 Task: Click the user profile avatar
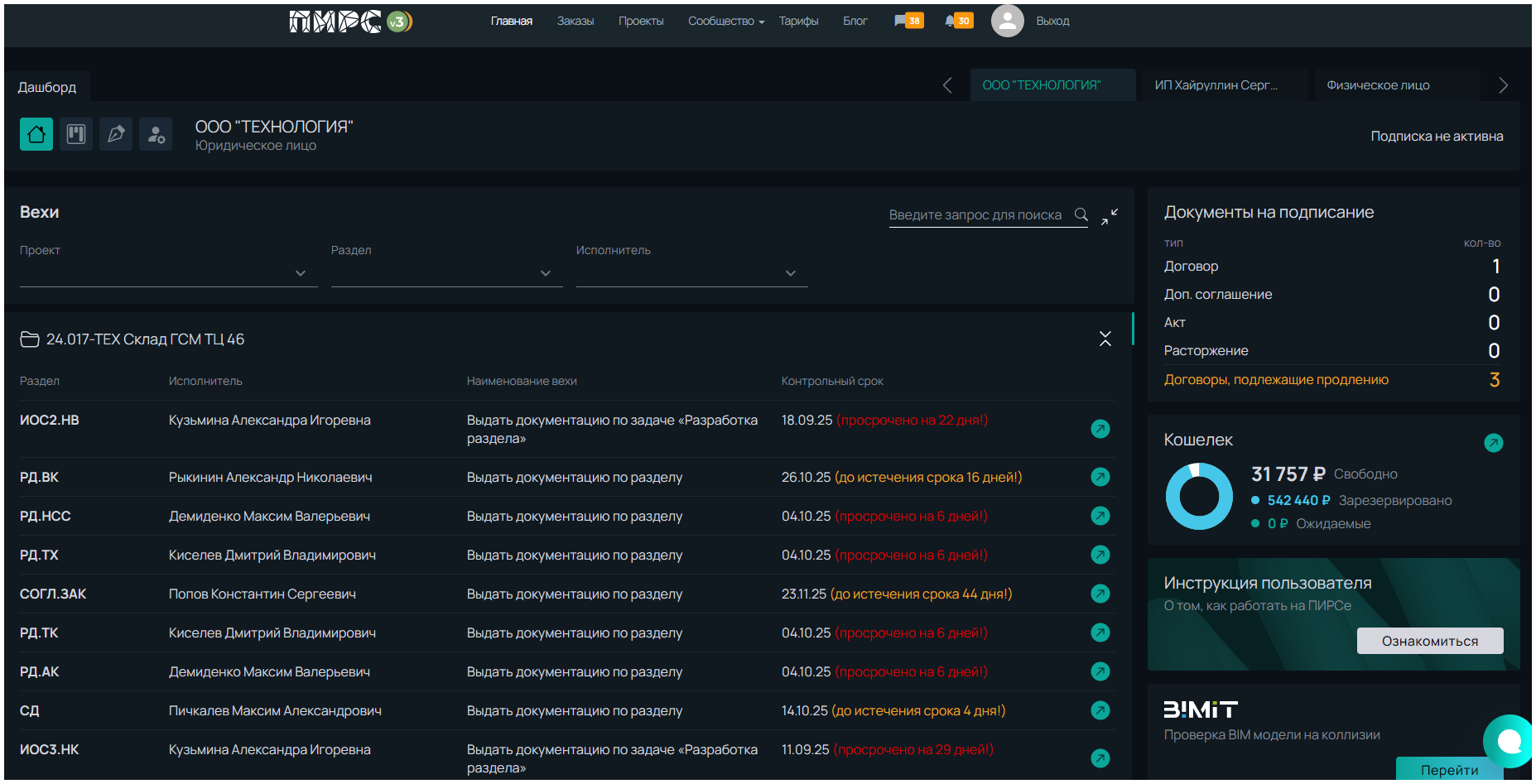[1007, 21]
